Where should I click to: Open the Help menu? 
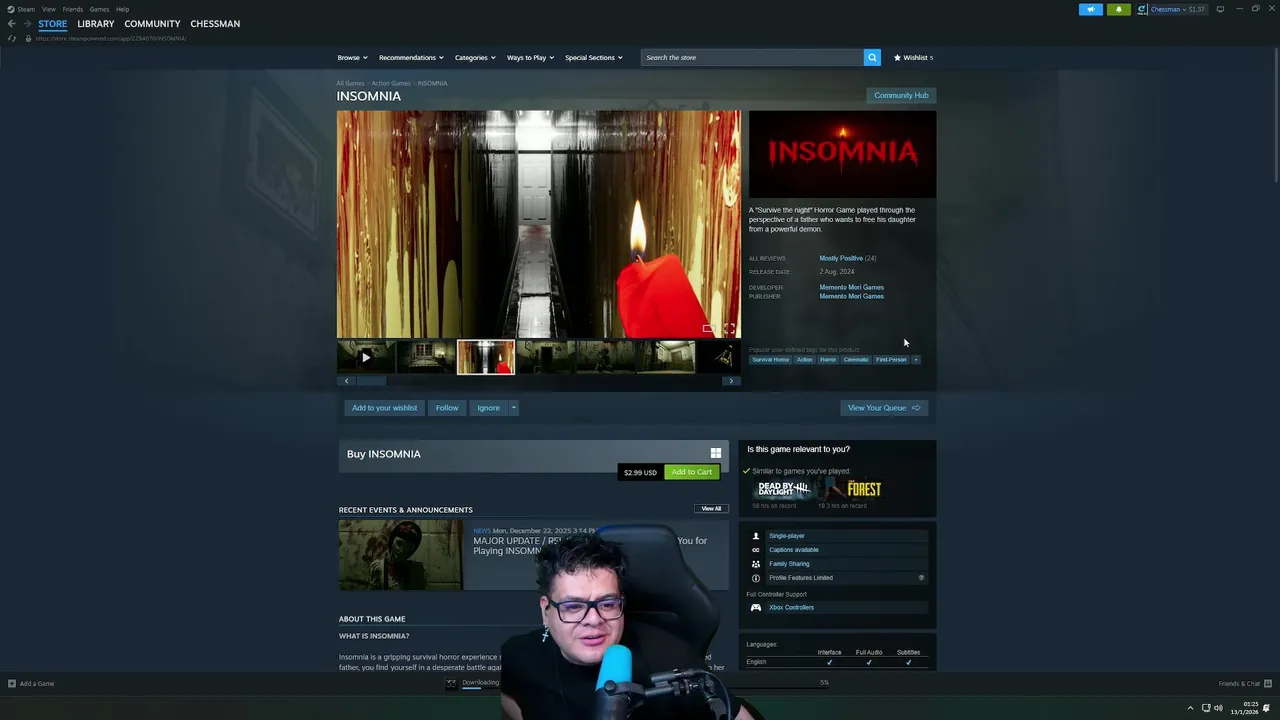click(x=122, y=9)
